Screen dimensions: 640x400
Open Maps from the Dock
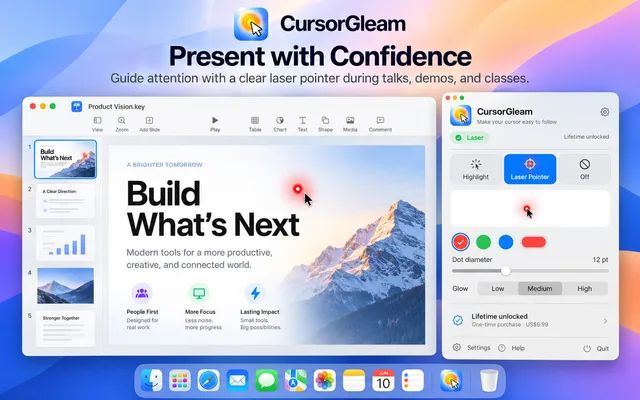[x=296, y=380]
